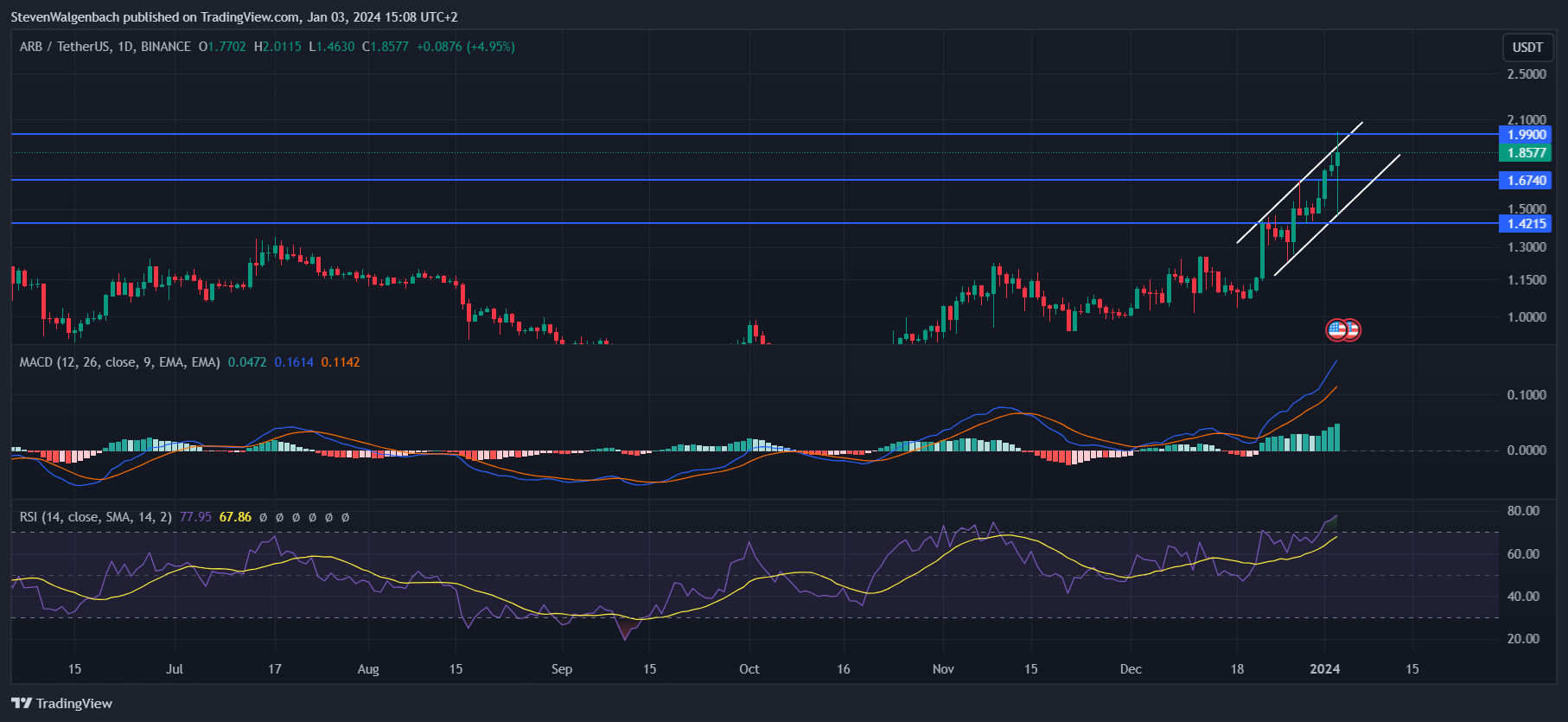Click the 1.3000 price scale label
The width and height of the screenshot is (1568, 722).
(x=1527, y=247)
